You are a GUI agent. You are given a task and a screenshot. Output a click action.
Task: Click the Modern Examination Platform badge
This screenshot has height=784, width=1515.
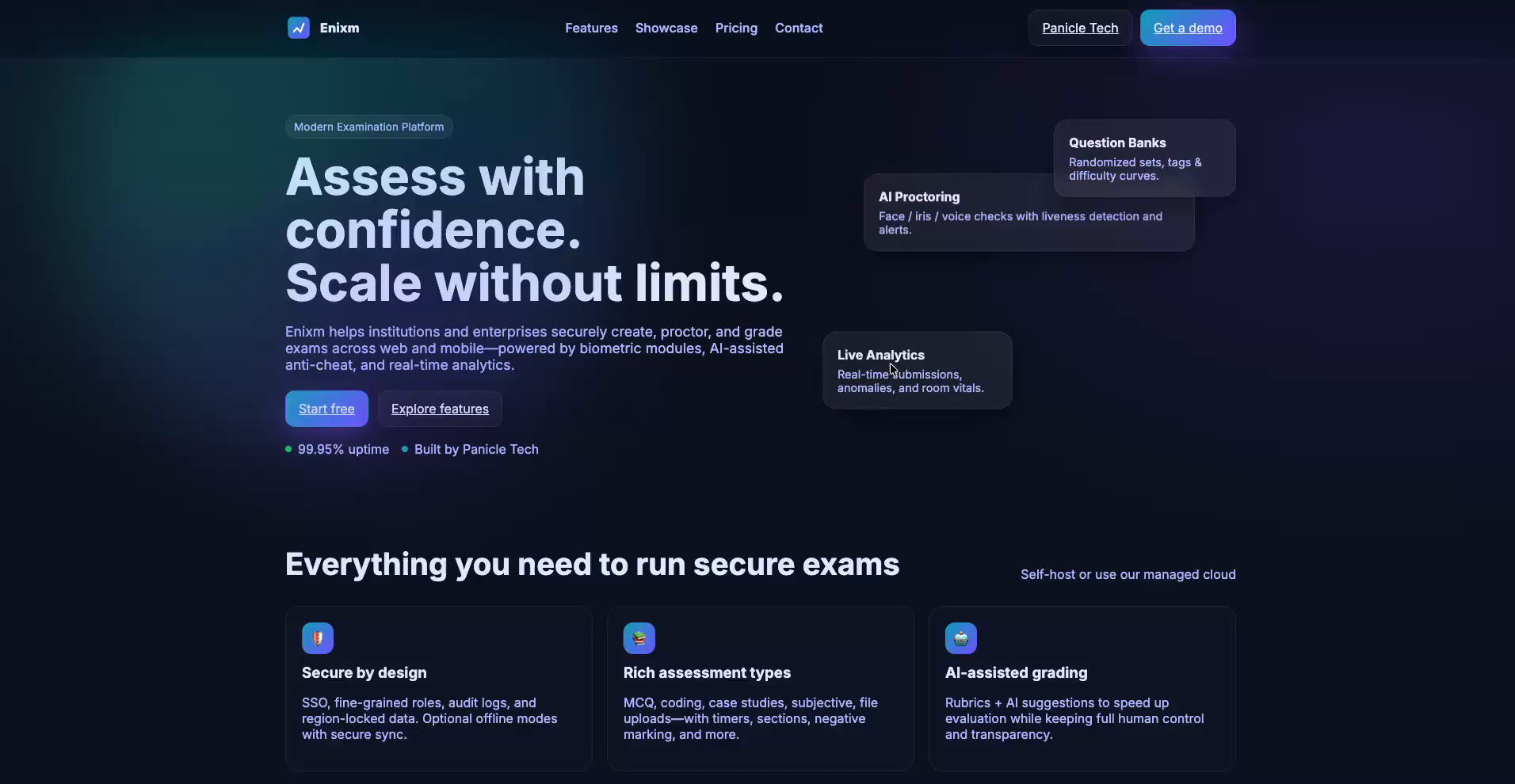coord(369,127)
